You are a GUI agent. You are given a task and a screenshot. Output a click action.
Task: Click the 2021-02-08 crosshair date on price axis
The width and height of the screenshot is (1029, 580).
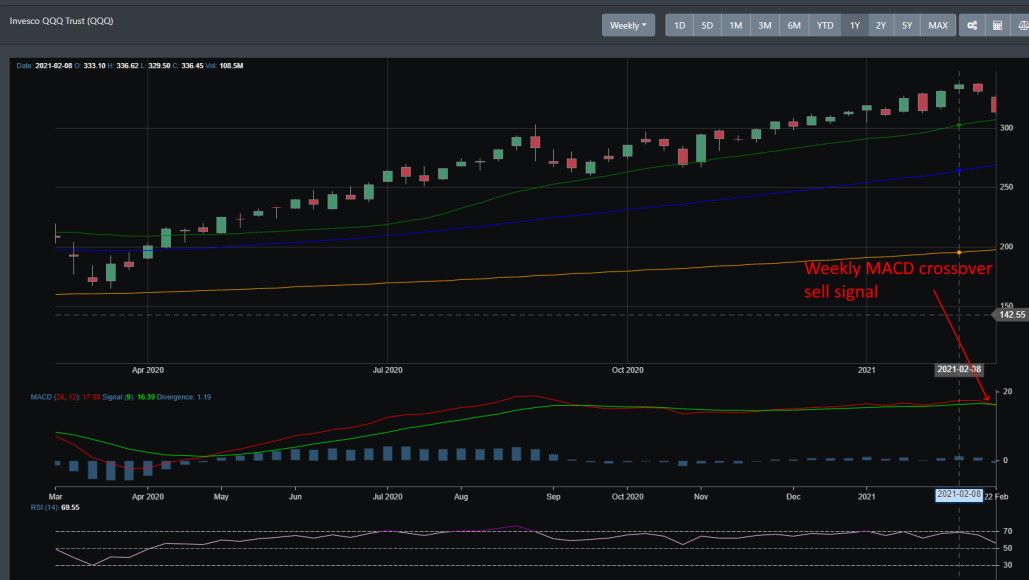click(959, 369)
